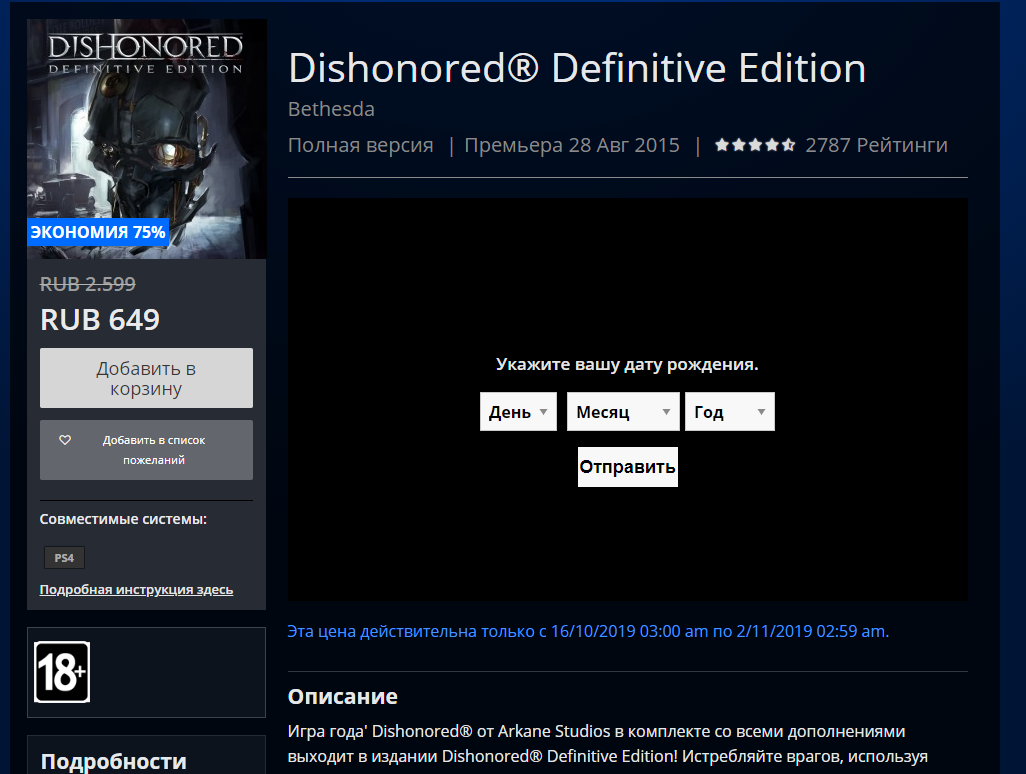Click the Описание section heading
The image size is (1026, 774).
pos(343,696)
